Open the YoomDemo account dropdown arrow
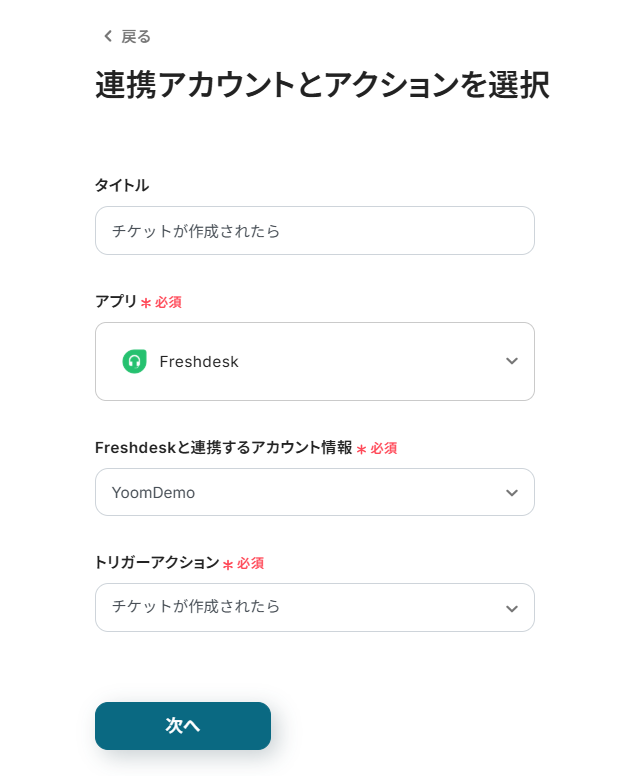 pos(512,493)
